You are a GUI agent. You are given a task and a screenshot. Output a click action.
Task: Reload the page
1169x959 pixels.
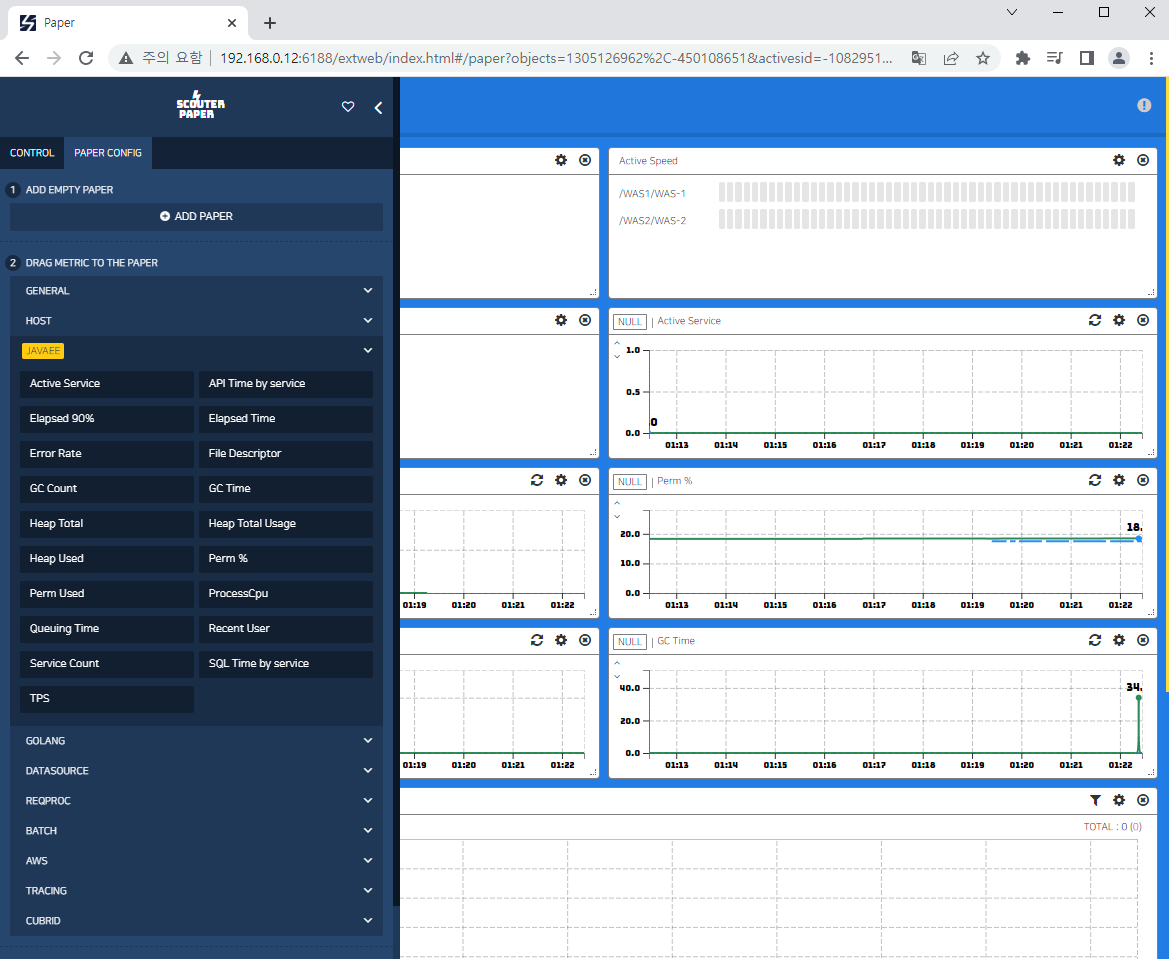coord(86,58)
